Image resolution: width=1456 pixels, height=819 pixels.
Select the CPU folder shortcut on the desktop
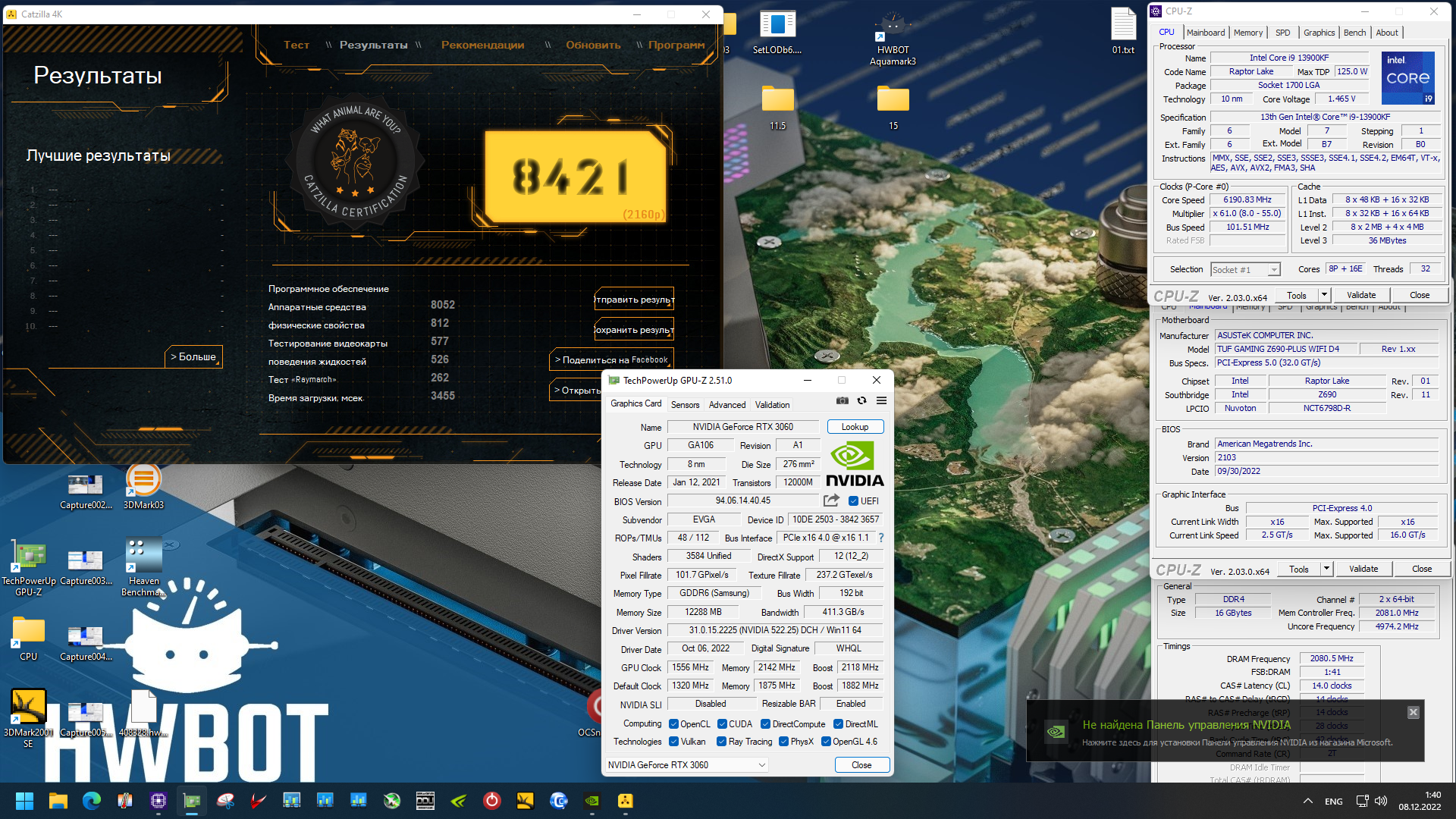pyautogui.click(x=29, y=639)
